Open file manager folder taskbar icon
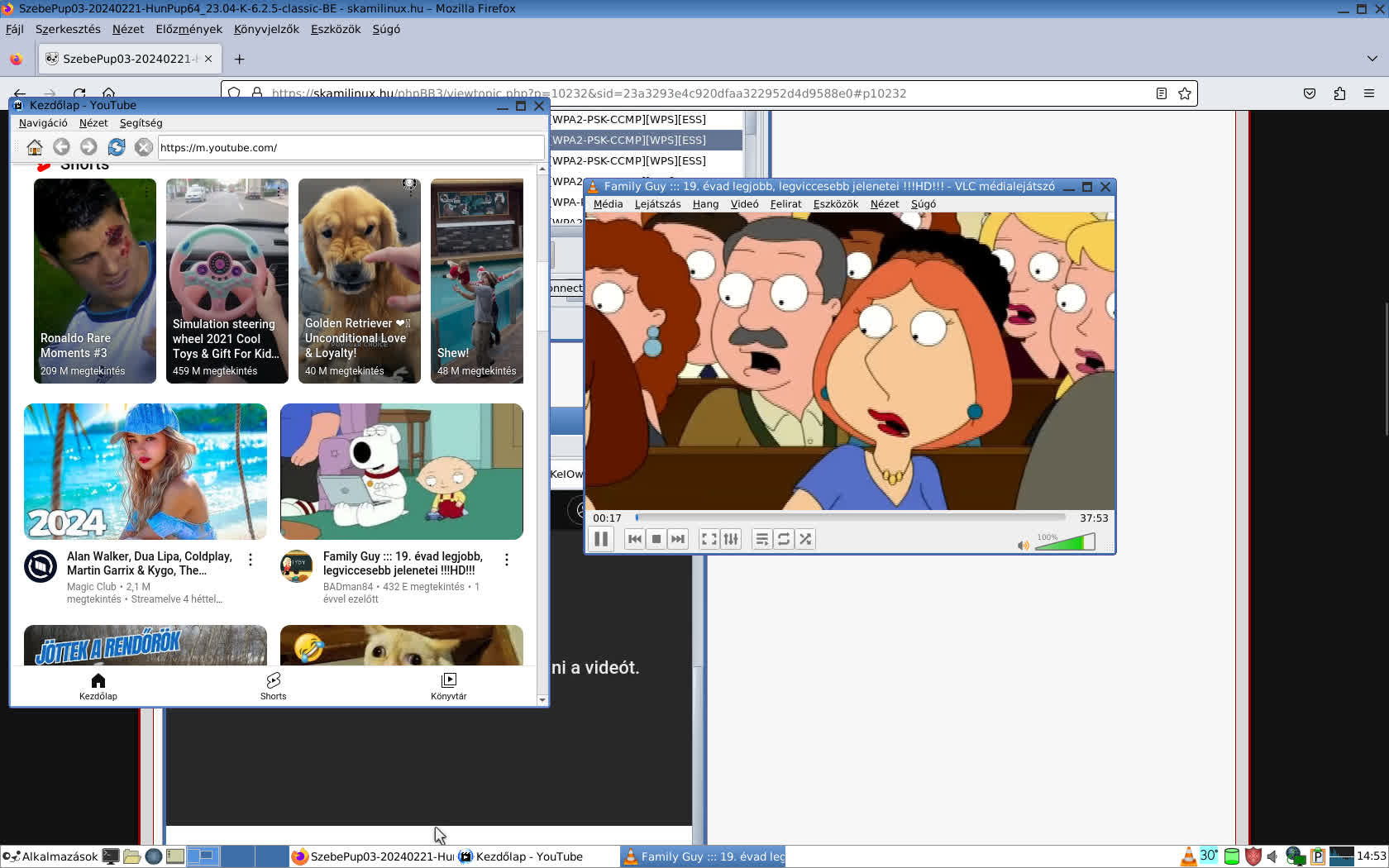This screenshot has width=1389, height=868. [x=131, y=856]
